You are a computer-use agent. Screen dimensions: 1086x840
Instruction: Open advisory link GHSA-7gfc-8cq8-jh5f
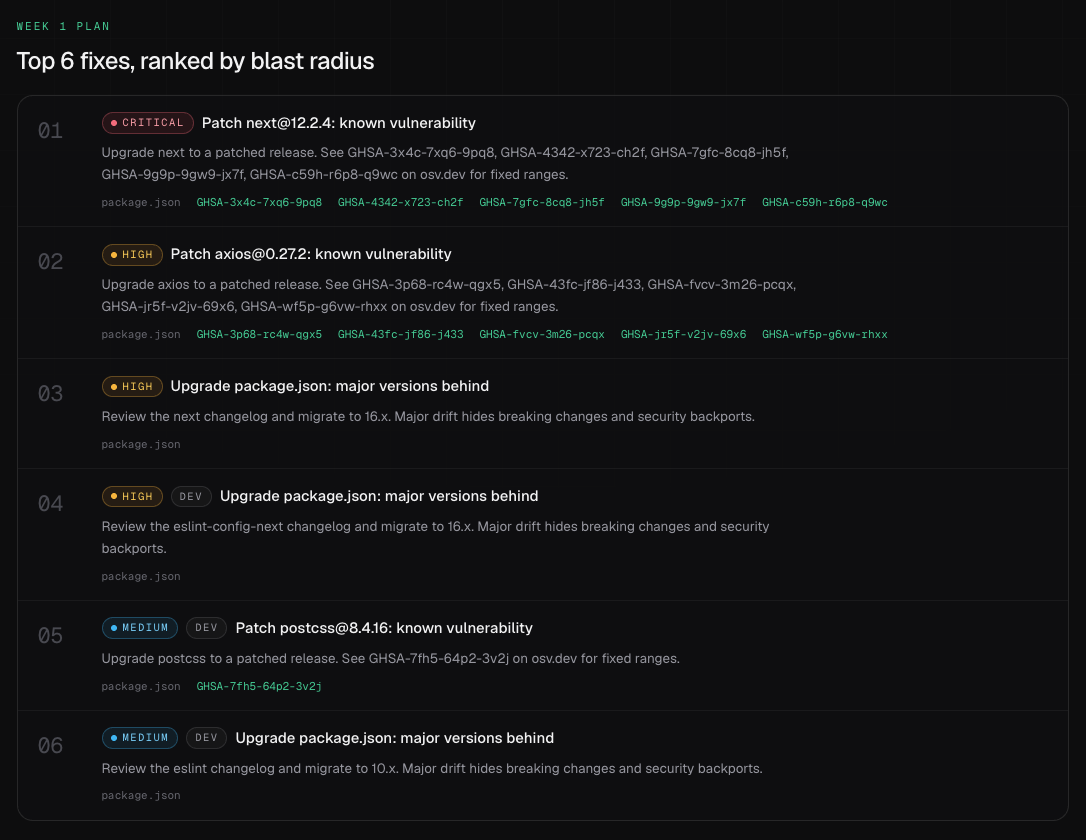[x=542, y=202]
